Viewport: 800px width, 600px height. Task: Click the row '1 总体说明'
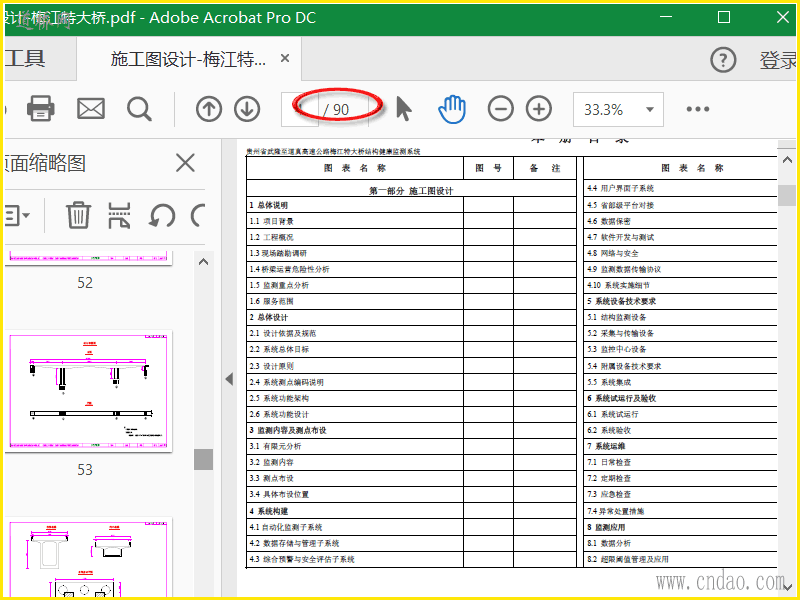[355, 205]
